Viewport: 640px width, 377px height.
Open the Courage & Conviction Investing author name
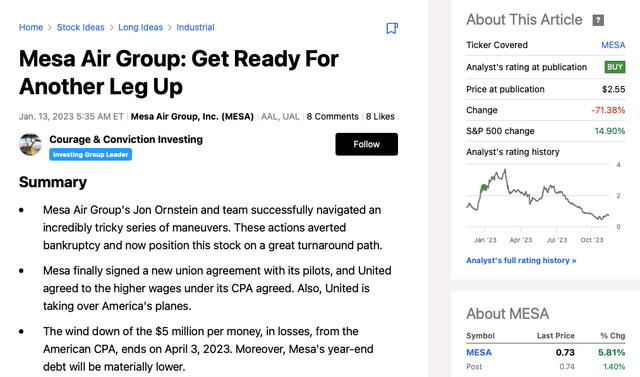click(126, 140)
